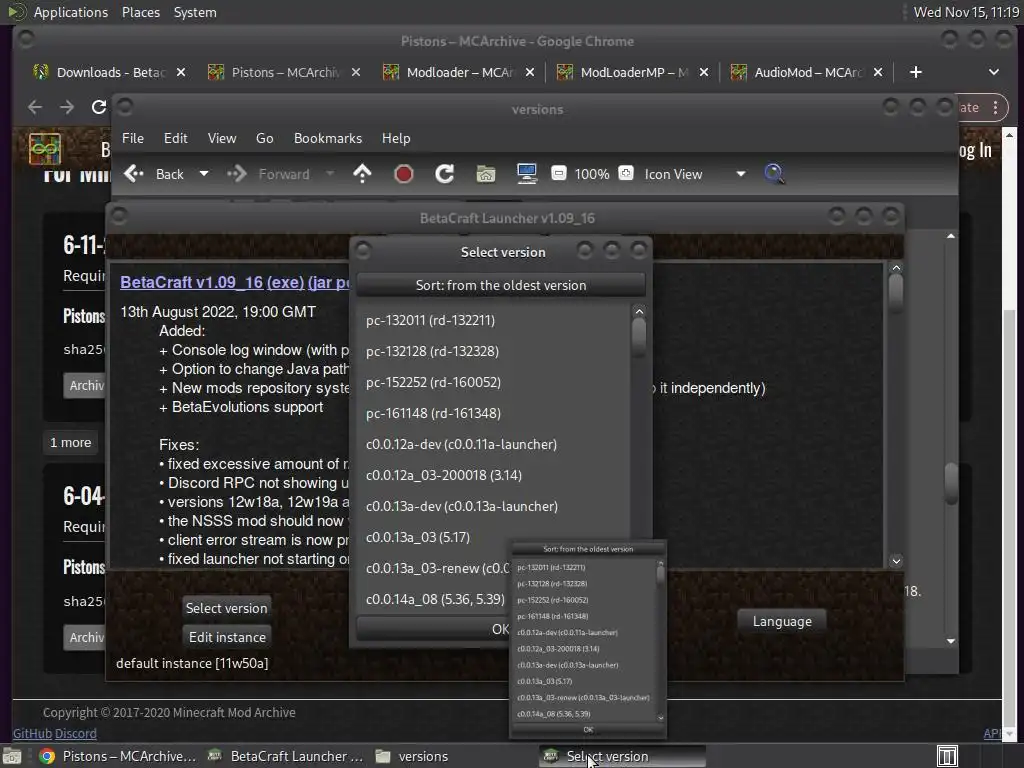The height and width of the screenshot is (768, 1024).
Task: Zoom out with the minus icon
Action: tap(558, 173)
